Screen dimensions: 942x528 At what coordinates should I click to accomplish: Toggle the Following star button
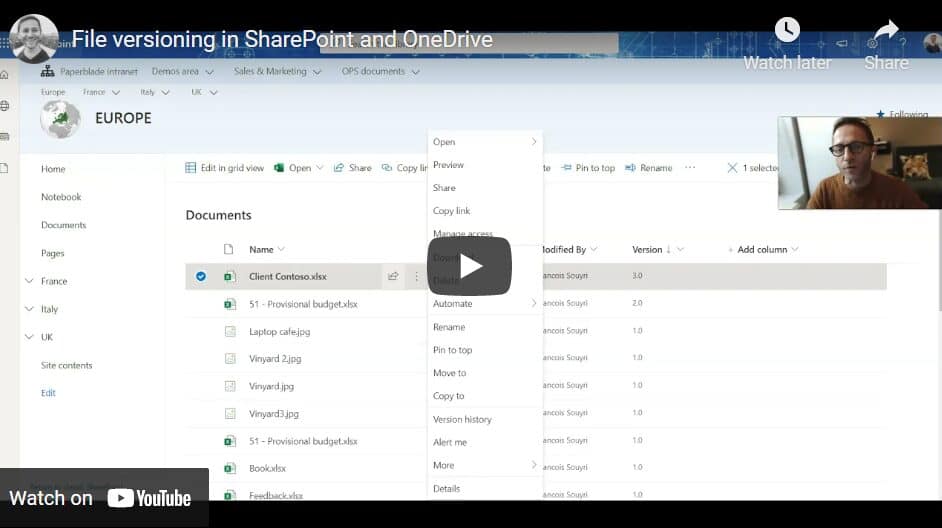coord(881,115)
